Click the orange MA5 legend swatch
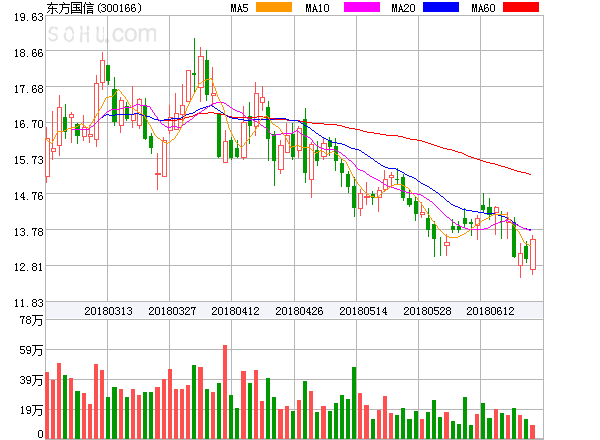This screenshot has width=600, height=440. (275, 8)
